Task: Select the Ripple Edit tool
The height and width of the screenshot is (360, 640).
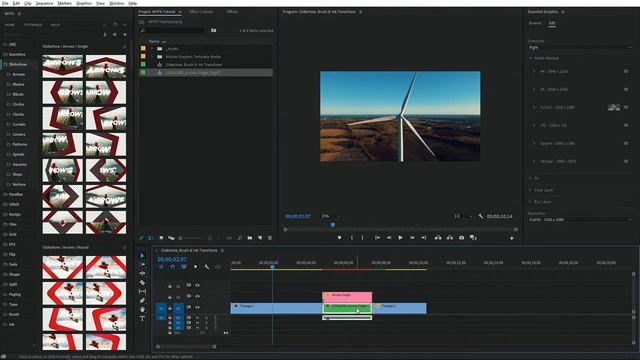Action: click(x=142, y=273)
